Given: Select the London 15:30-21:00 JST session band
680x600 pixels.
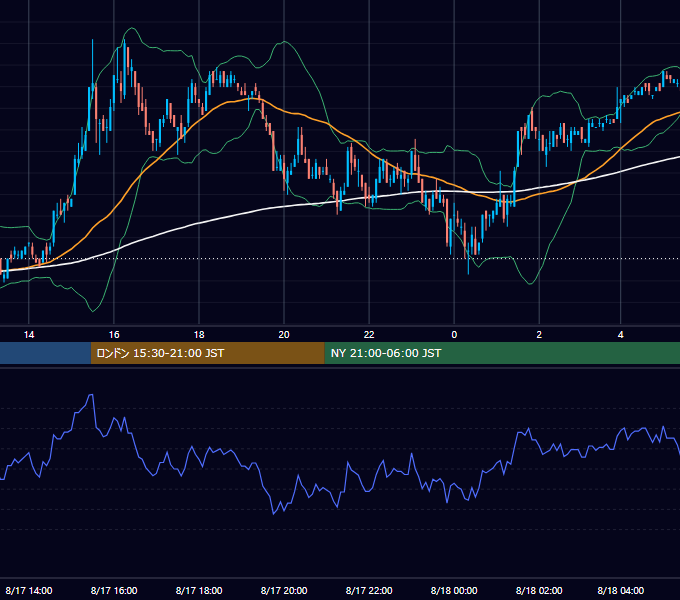Looking at the screenshot, I should 207,353.
